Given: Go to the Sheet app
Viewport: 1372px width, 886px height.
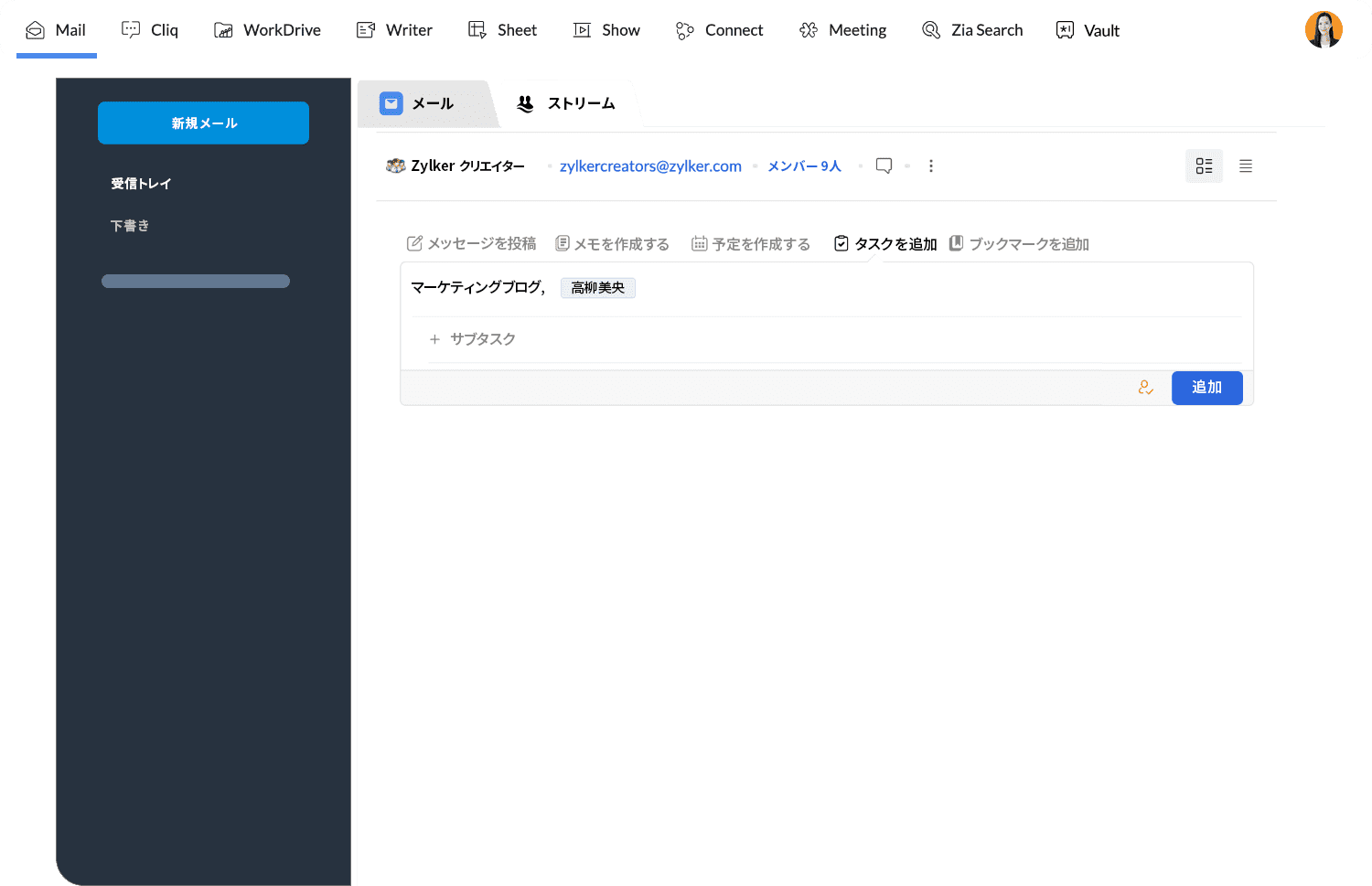Looking at the screenshot, I should tap(502, 30).
